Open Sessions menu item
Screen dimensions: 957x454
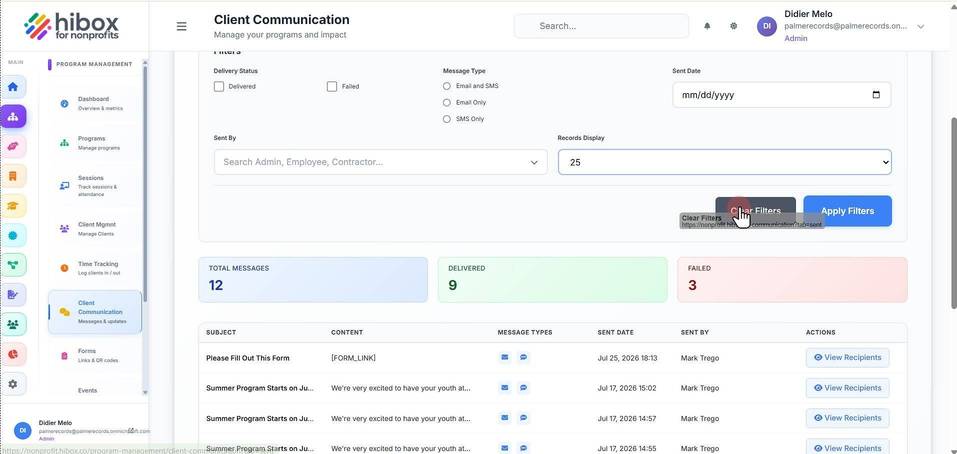[95, 186]
